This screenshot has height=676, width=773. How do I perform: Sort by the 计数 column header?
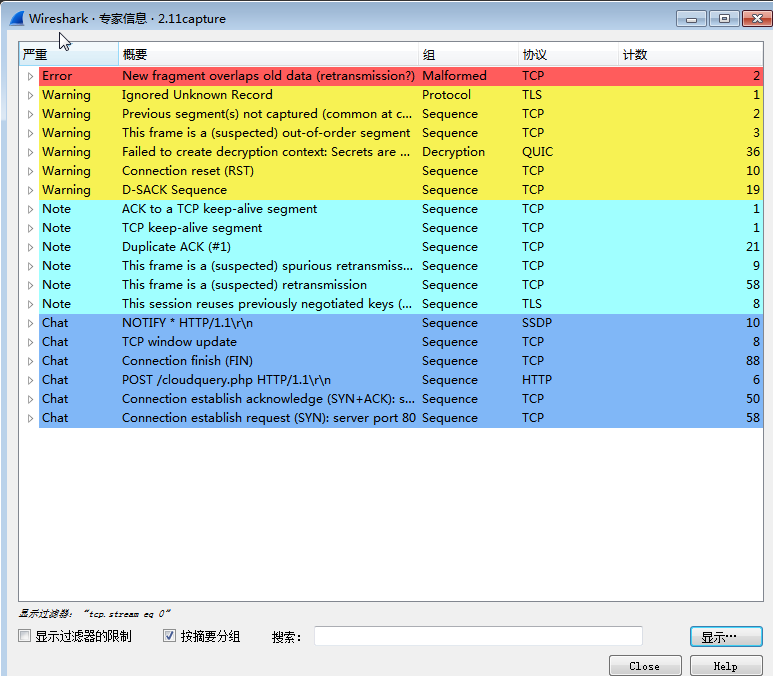[691, 54]
